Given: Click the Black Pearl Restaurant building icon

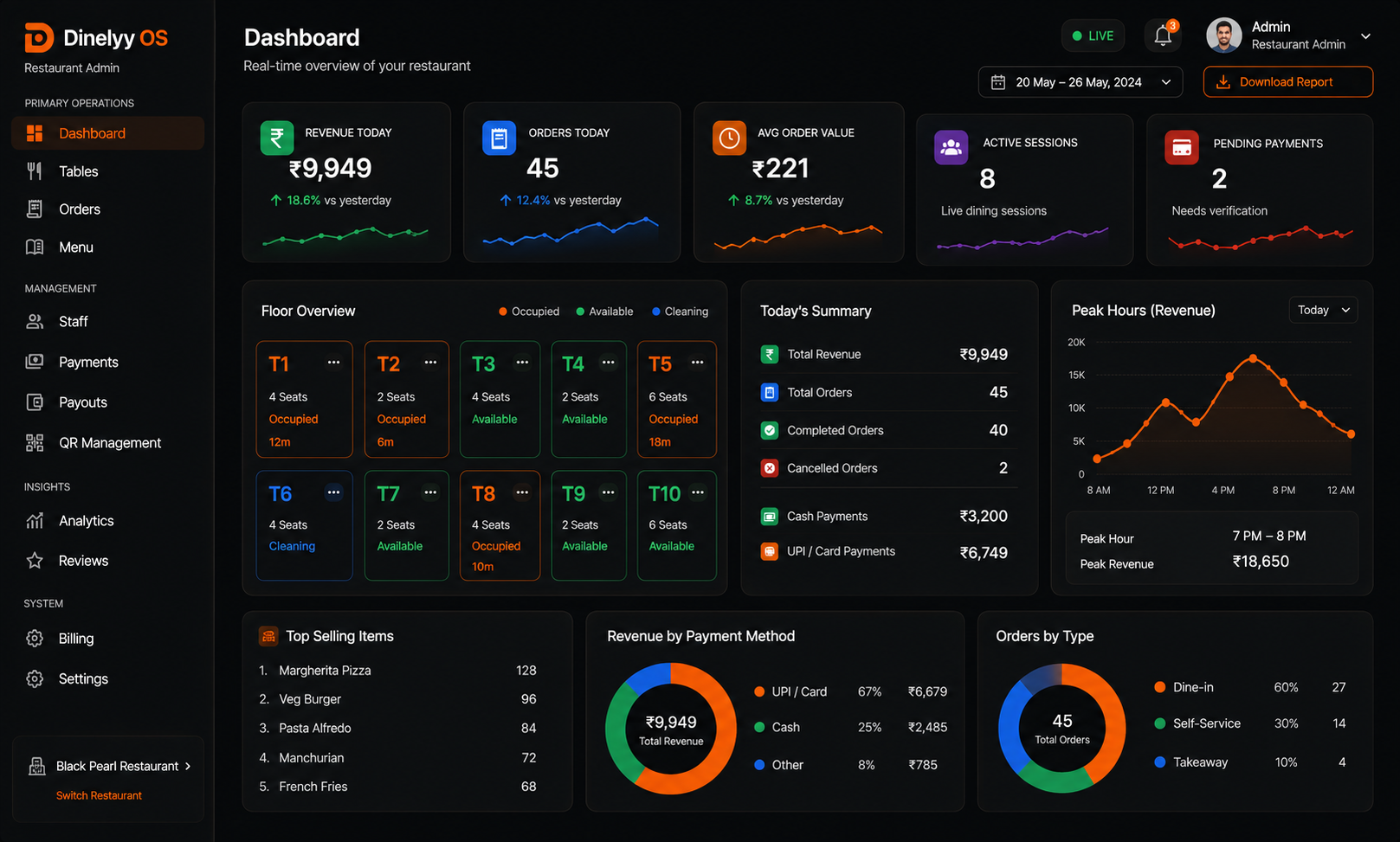Looking at the screenshot, I should point(37,766).
